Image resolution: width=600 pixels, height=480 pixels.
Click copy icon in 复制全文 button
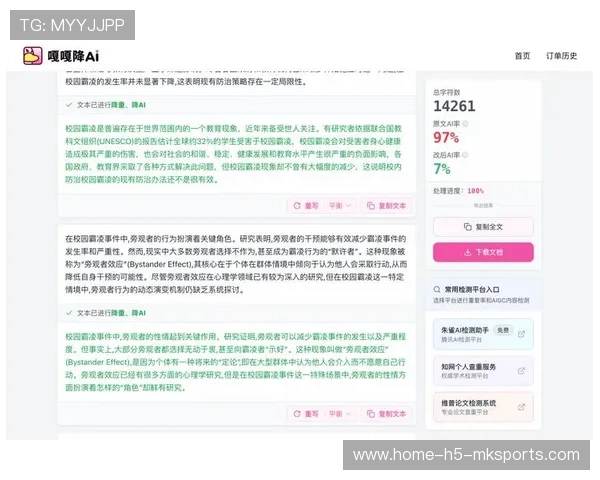468,227
